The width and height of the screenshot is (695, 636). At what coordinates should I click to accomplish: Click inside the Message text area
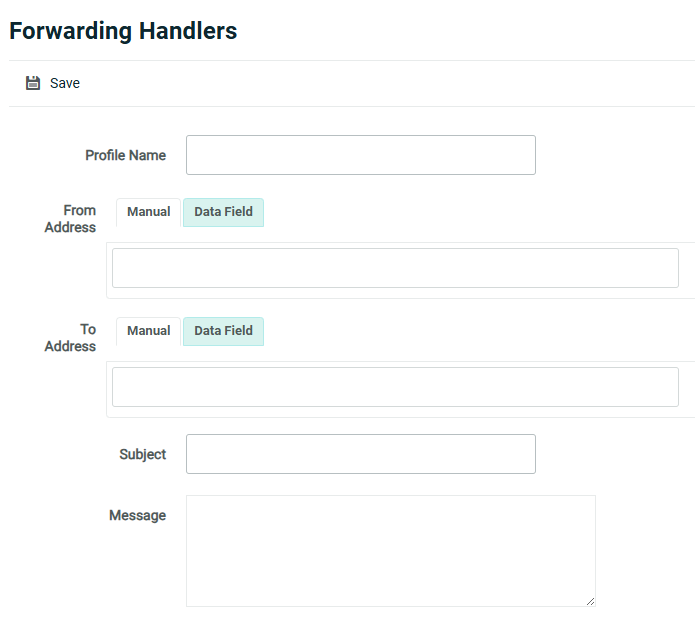click(x=390, y=550)
